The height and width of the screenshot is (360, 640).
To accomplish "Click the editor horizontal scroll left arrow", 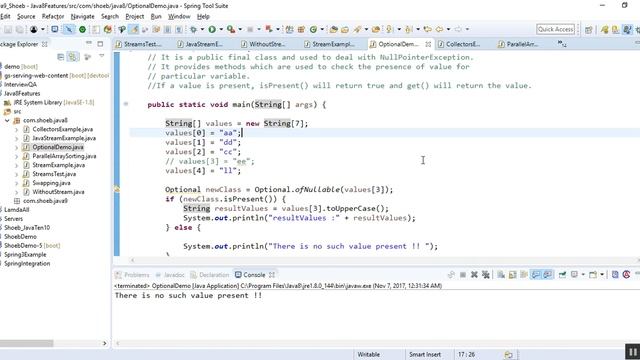I will click(x=132, y=260).
